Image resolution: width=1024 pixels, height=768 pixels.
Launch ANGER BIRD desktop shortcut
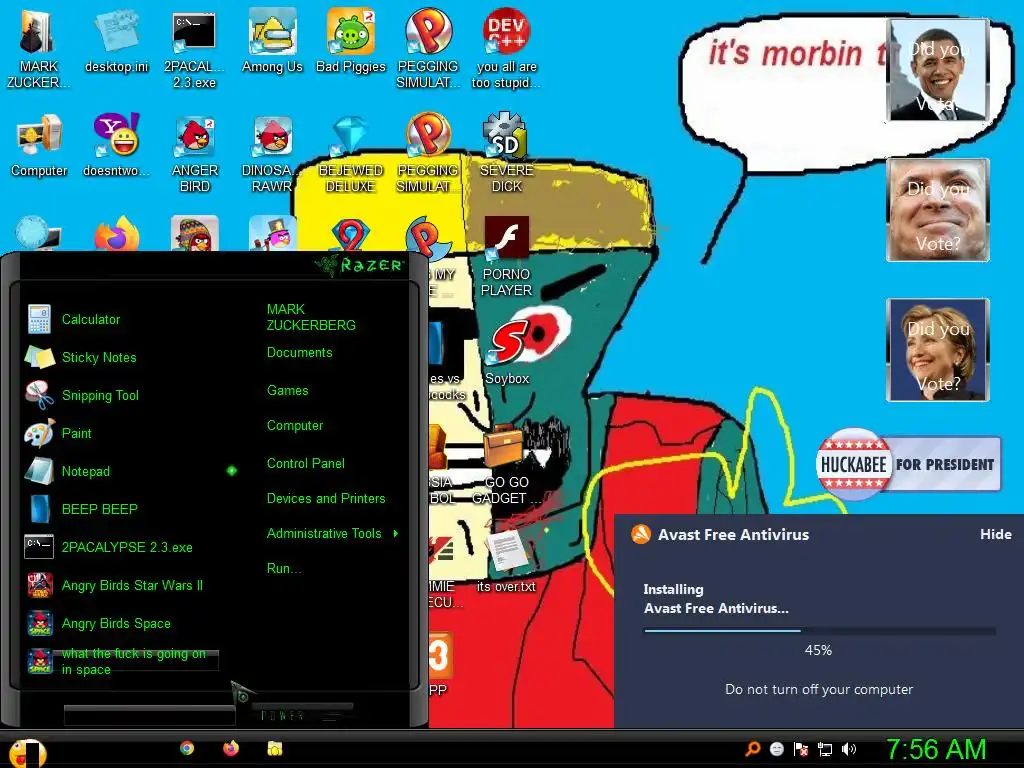(195, 153)
